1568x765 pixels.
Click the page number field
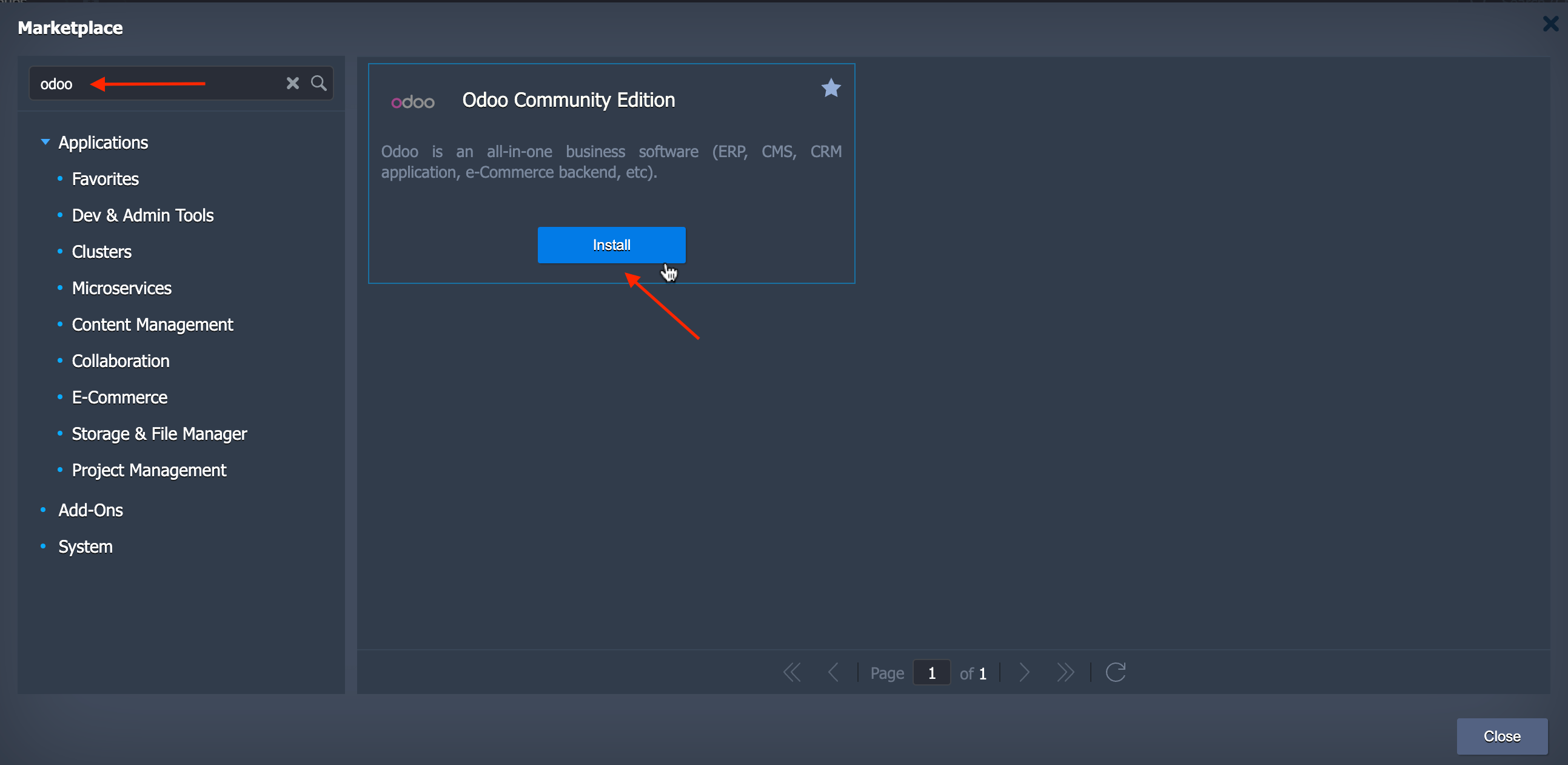click(931, 673)
